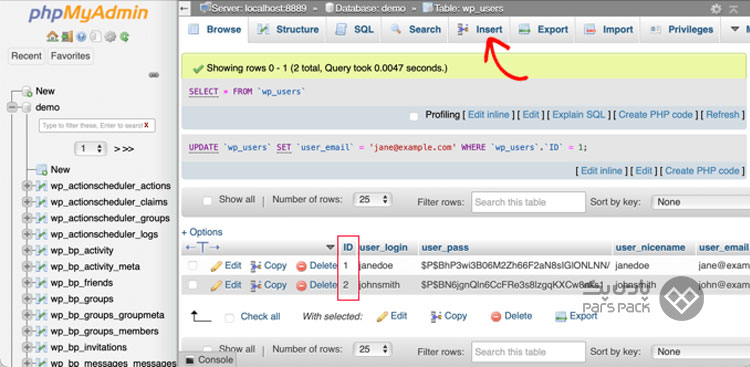Open the Export tab
This screenshot has width=750, height=367.
click(x=543, y=30)
